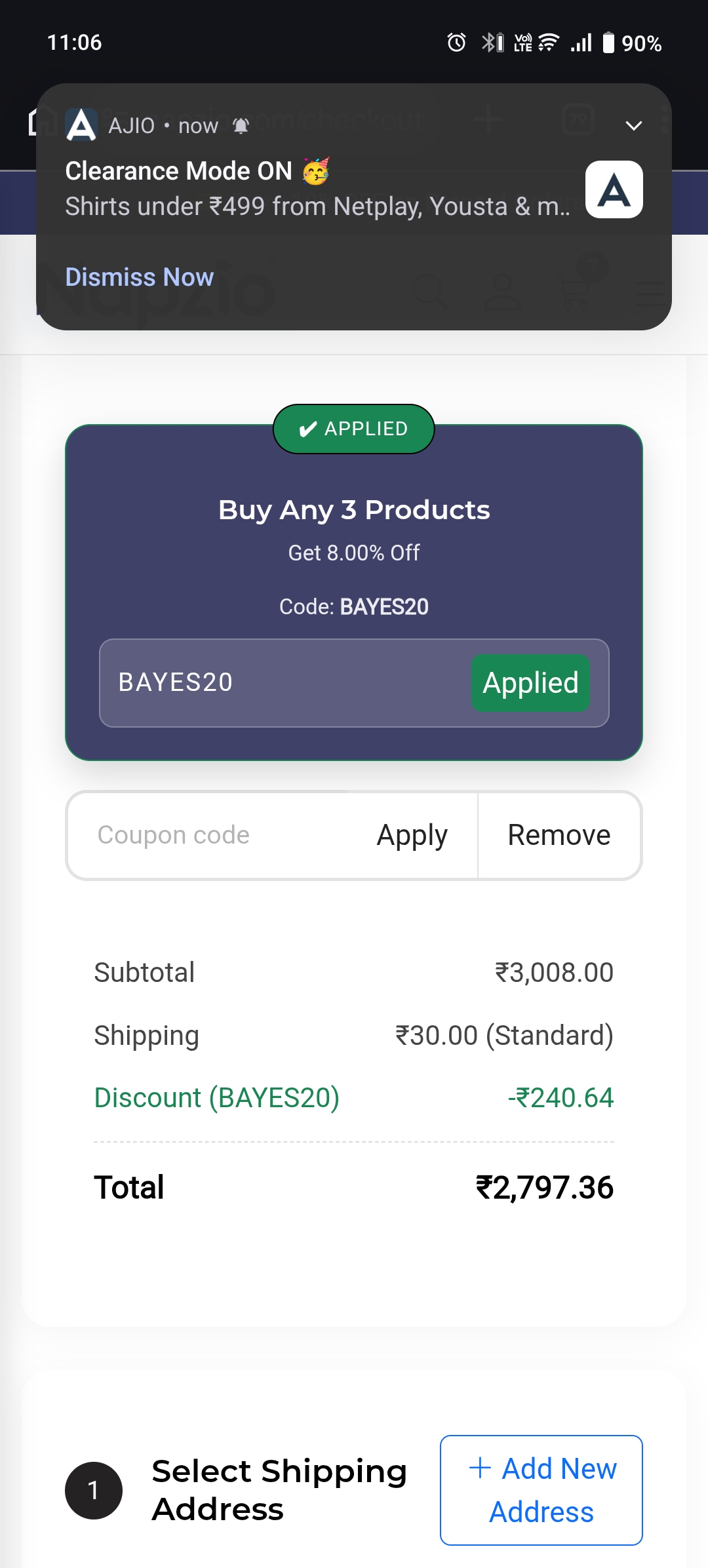Screen dimensions: 708x1568
Task: Tap the large AJIO logo thumbnail
Action: 614,189
